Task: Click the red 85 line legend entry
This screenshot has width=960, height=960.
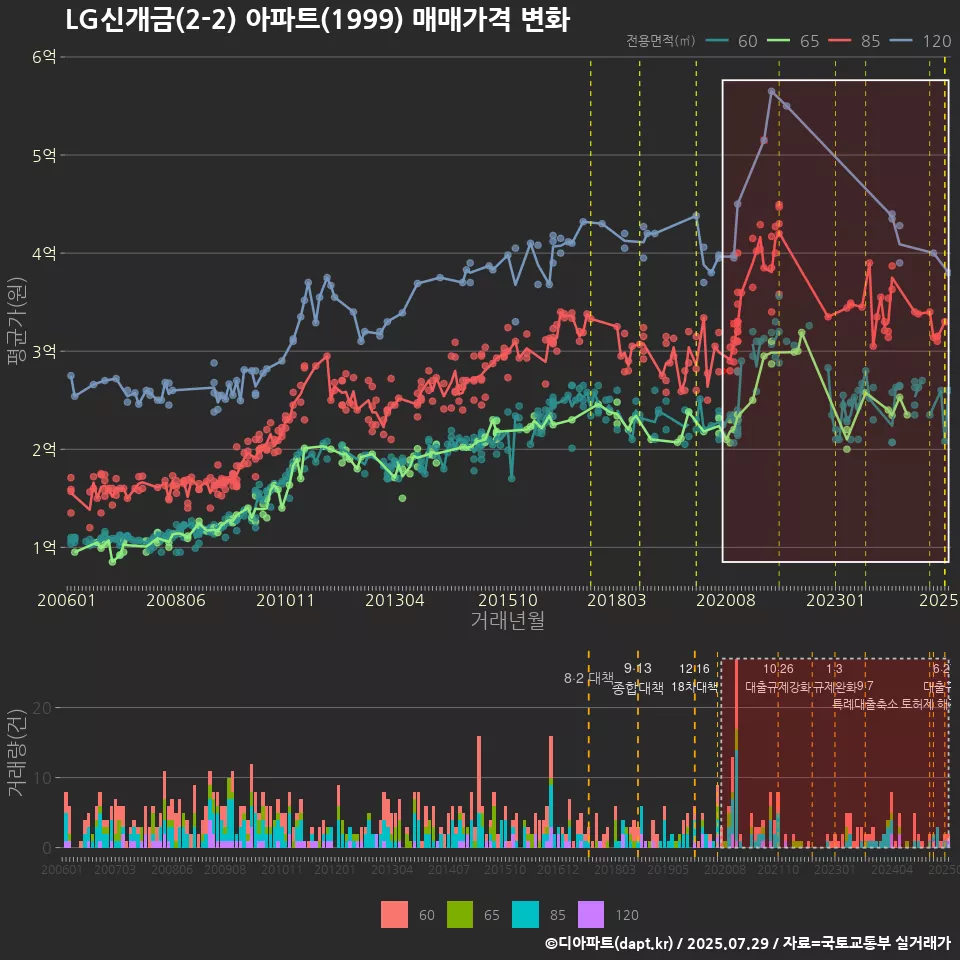Action: [x=855, y=40]
